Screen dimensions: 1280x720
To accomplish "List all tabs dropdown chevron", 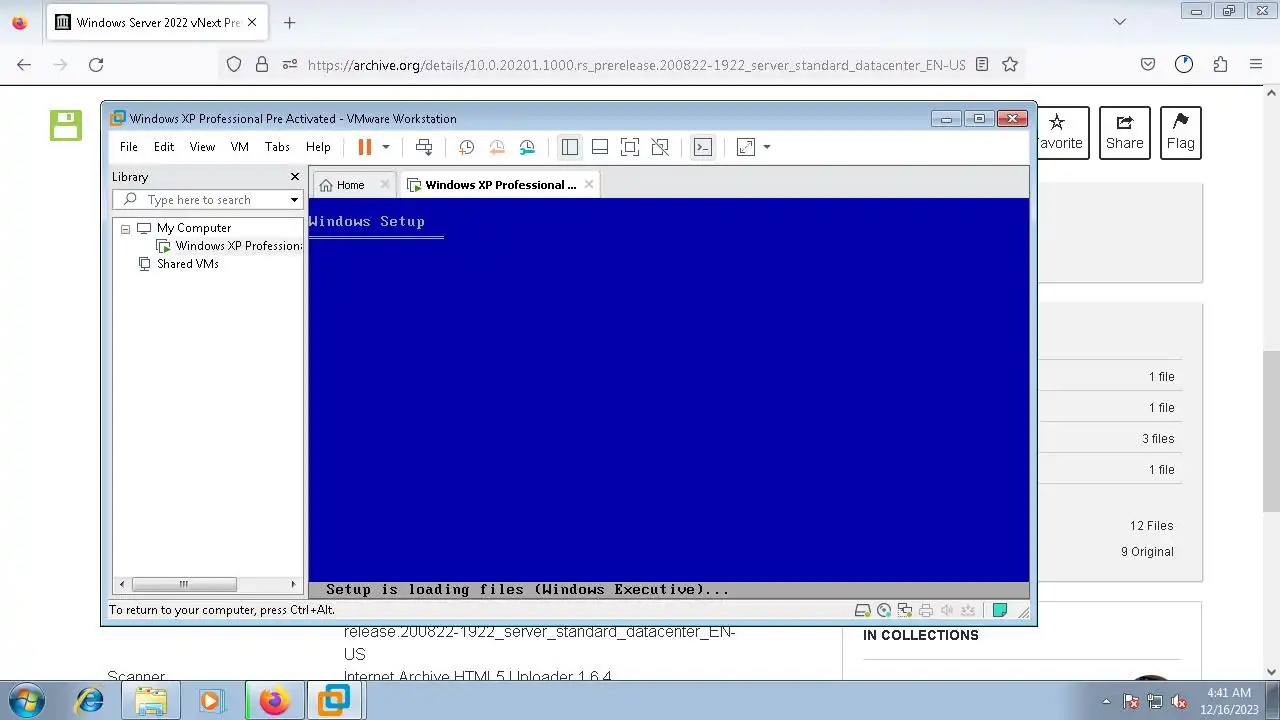I will (1120, 22).
